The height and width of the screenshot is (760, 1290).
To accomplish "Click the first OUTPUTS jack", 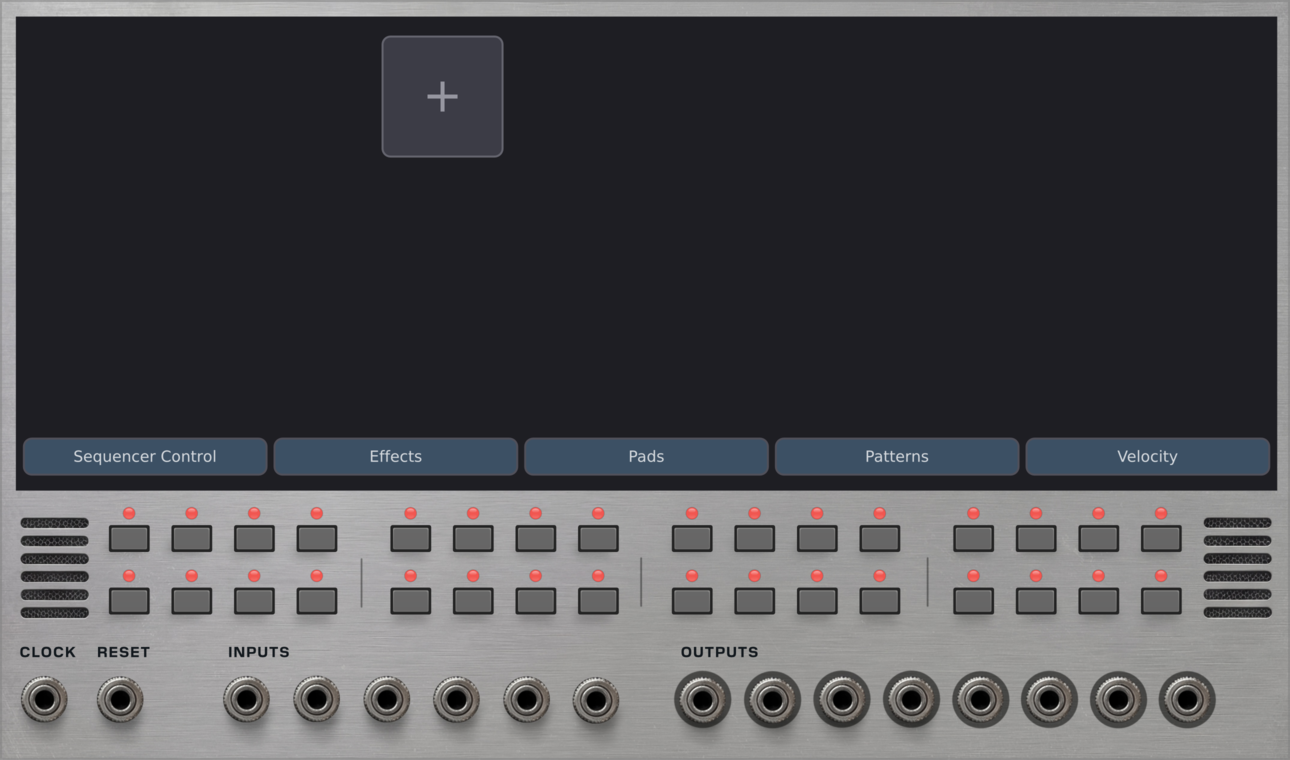I will (x=703, y=700).
